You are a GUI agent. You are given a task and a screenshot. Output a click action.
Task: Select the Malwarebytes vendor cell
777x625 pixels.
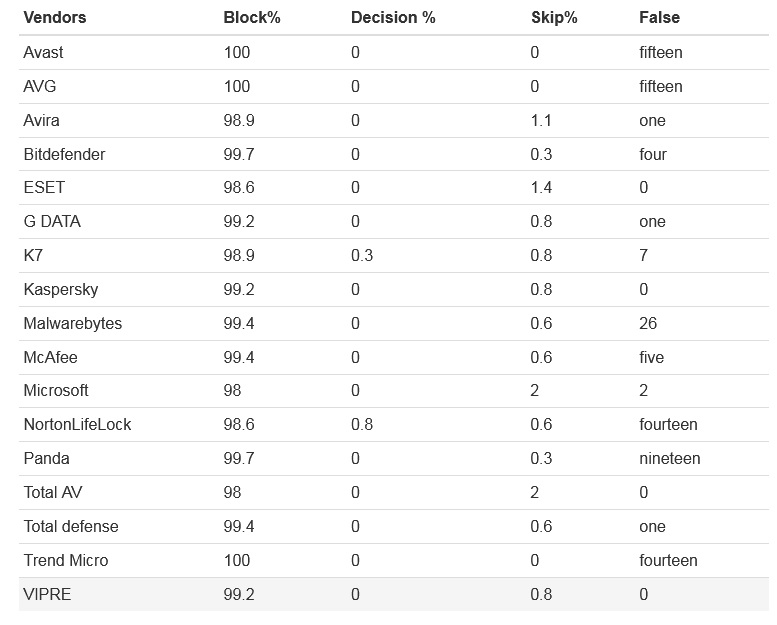click(72, 323)
